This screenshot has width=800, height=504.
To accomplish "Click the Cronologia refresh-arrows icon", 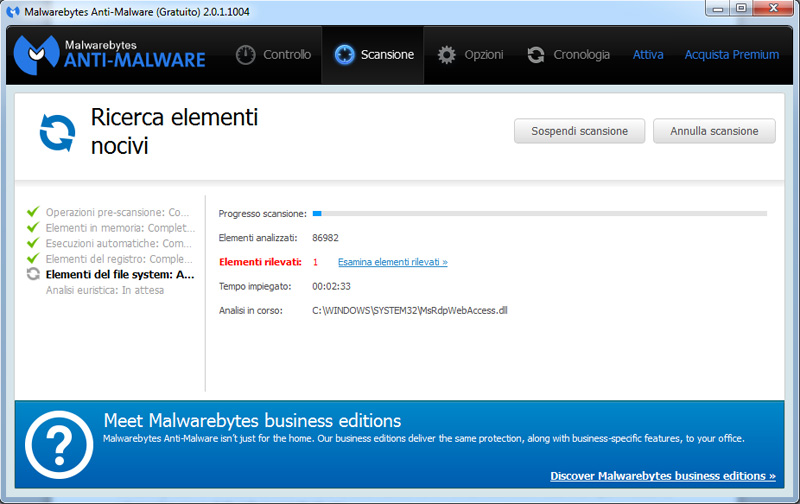I will click(x=536, y=55).
